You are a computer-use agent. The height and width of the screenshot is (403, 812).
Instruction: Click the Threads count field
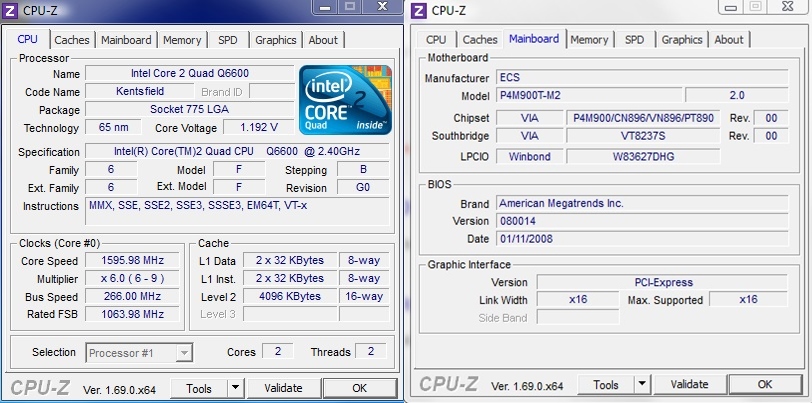371,351
